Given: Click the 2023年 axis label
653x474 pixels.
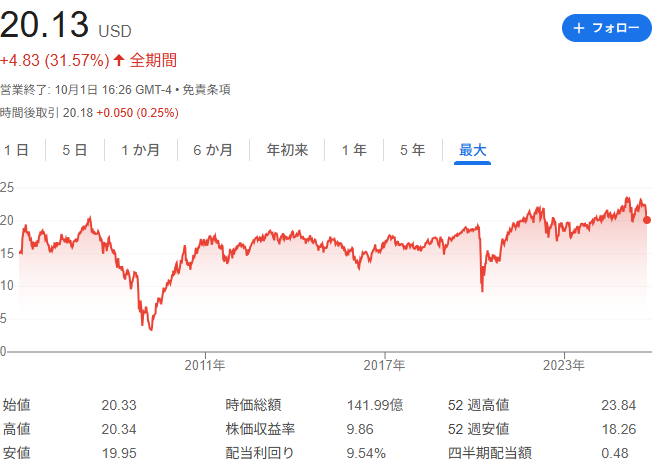Looking at the screenshot, I should 565,365.
